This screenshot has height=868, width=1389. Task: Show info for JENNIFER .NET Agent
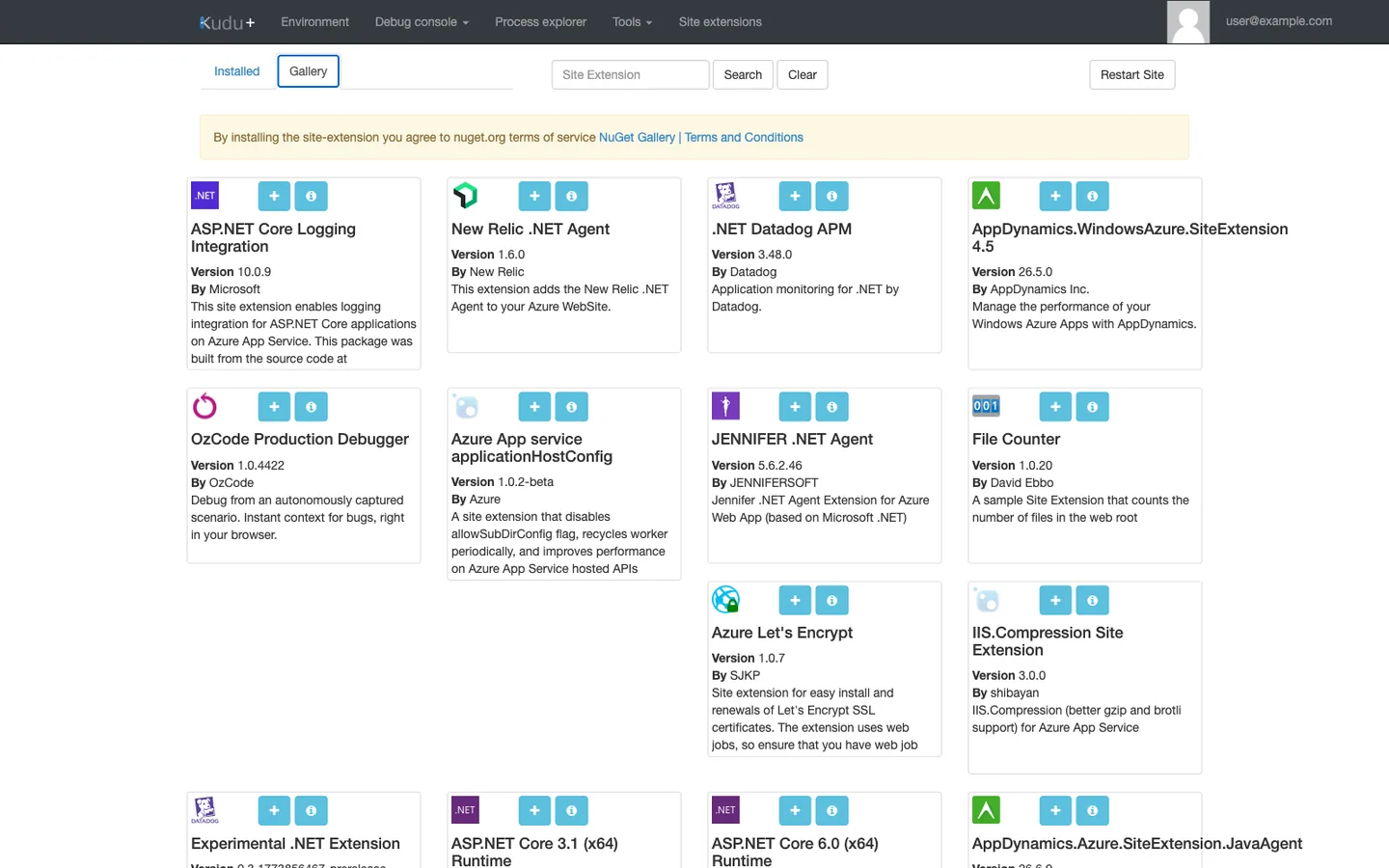coord(831,406)
